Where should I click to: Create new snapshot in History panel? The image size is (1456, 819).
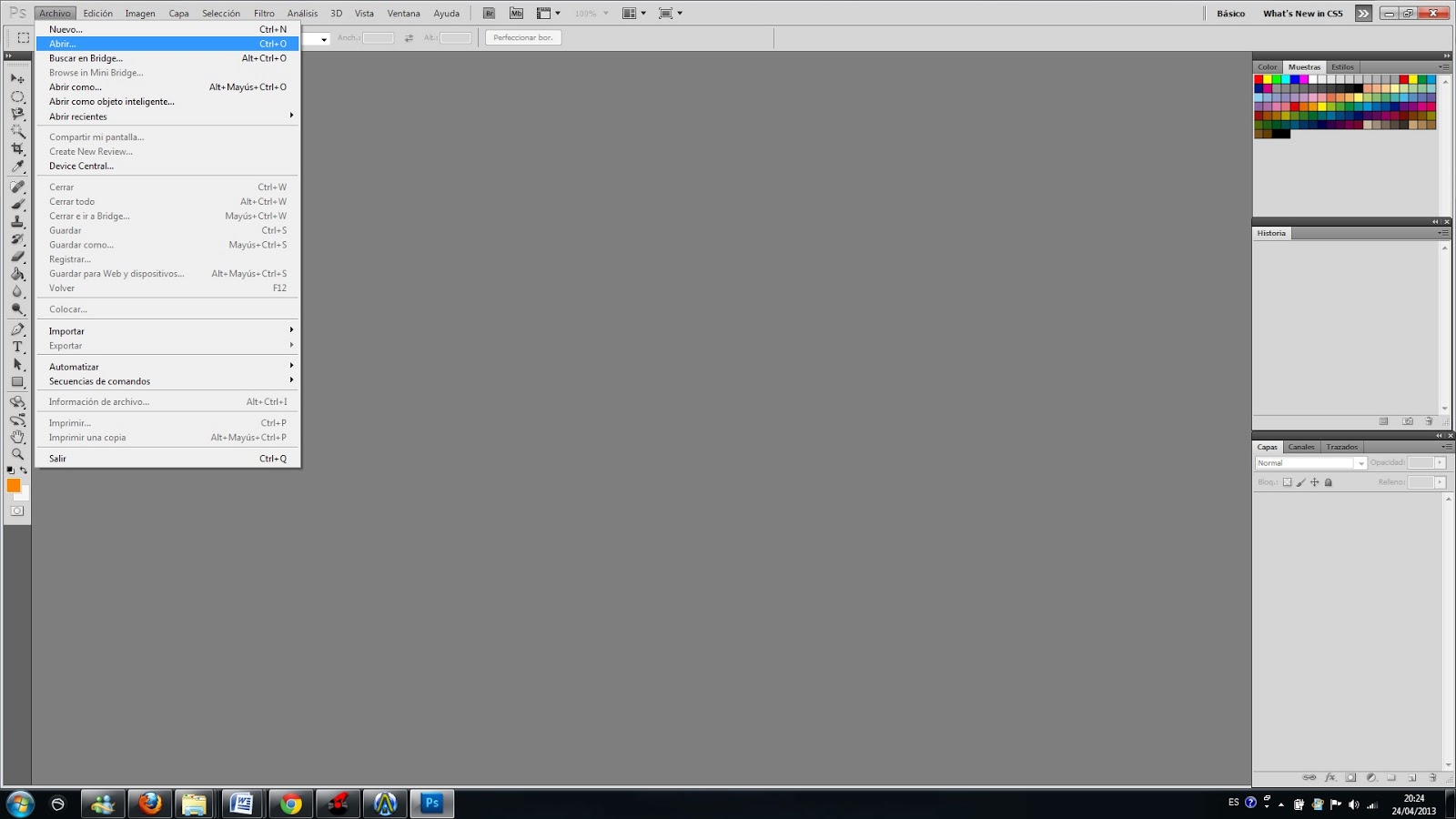coord(1408,421)
